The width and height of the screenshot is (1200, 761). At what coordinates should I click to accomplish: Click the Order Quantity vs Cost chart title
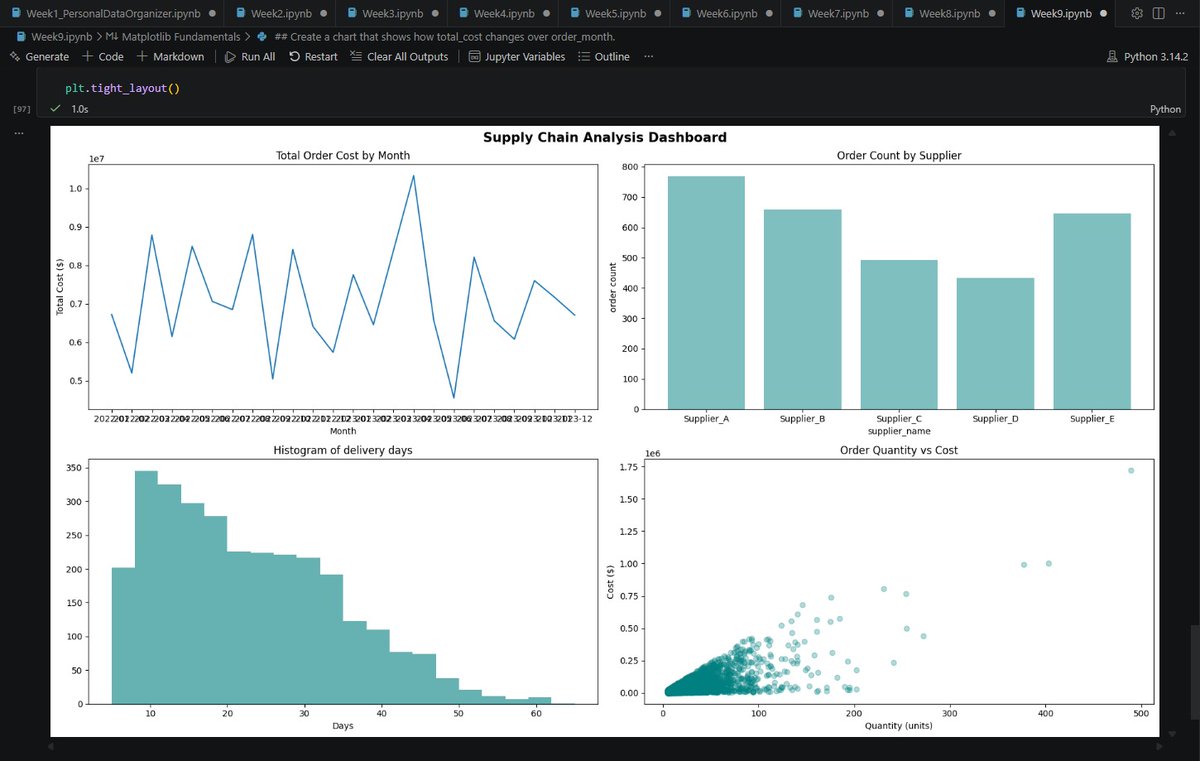(x=899, y=450)
